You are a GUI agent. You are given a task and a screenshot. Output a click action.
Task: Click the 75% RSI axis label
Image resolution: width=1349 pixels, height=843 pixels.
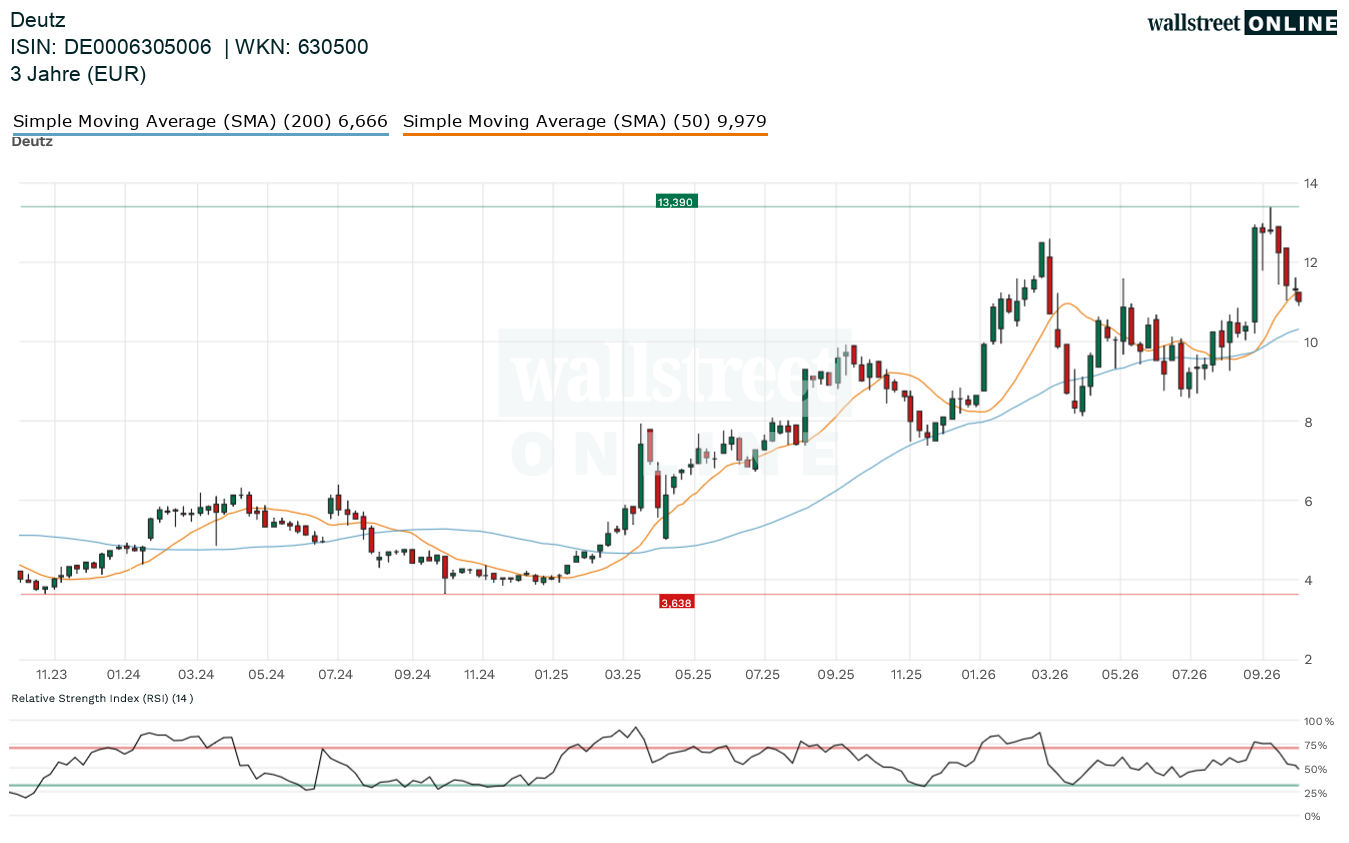click(1315, 746)
